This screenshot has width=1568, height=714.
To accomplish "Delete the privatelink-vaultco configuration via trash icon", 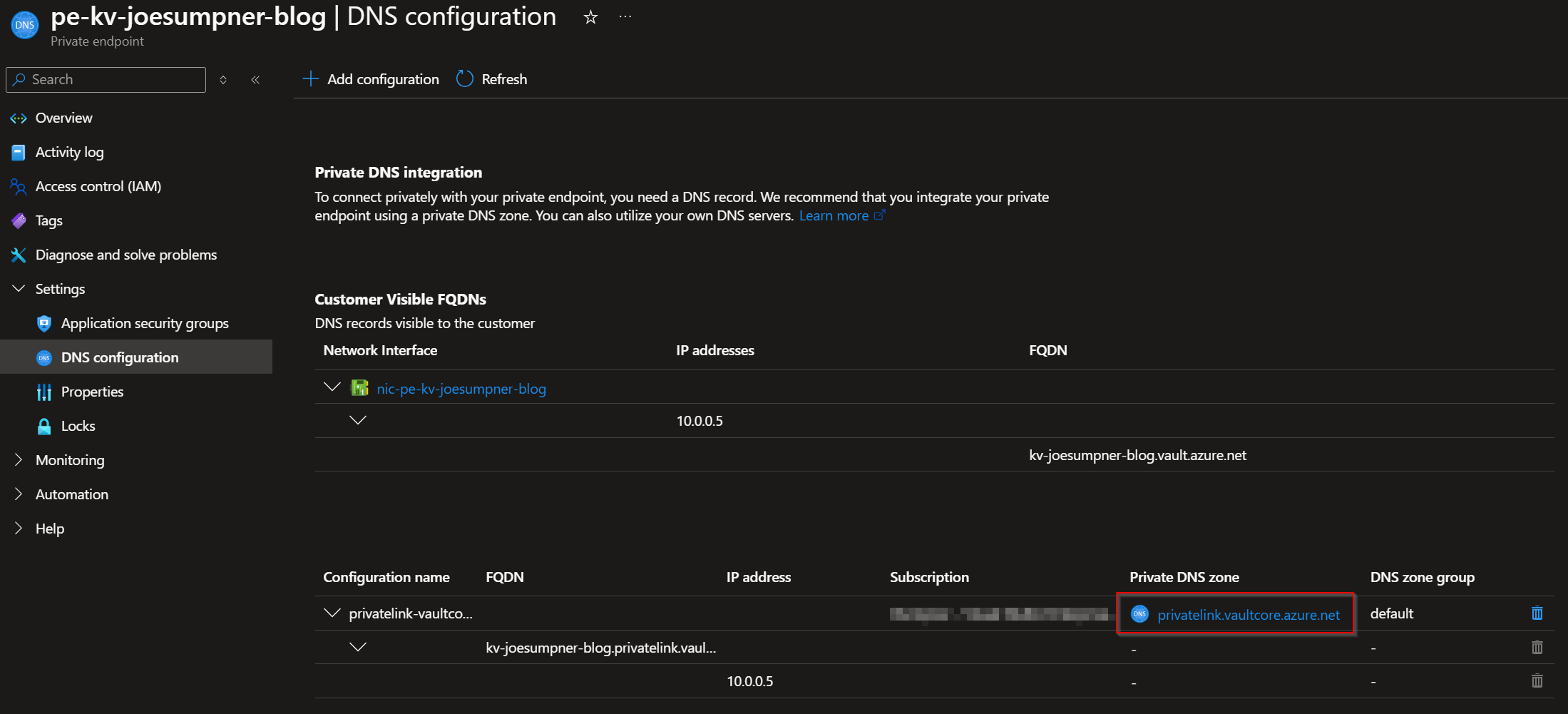I will [x=1537, y=613].
